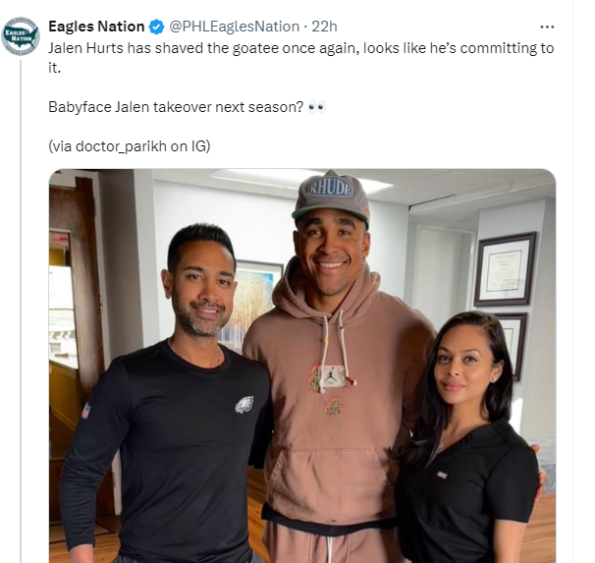Click the woman in black scrubs

[469, 436]
